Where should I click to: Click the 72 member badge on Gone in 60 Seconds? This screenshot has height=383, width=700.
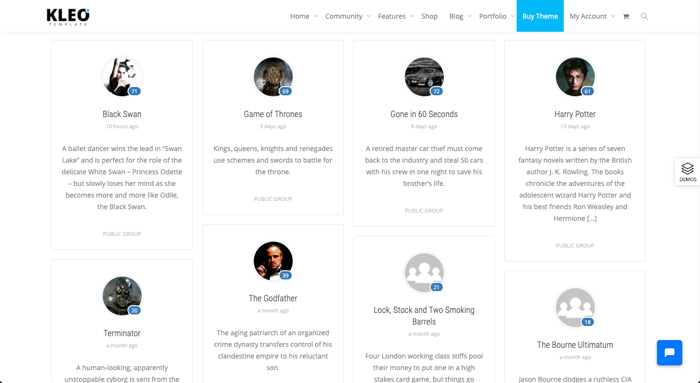436,91
